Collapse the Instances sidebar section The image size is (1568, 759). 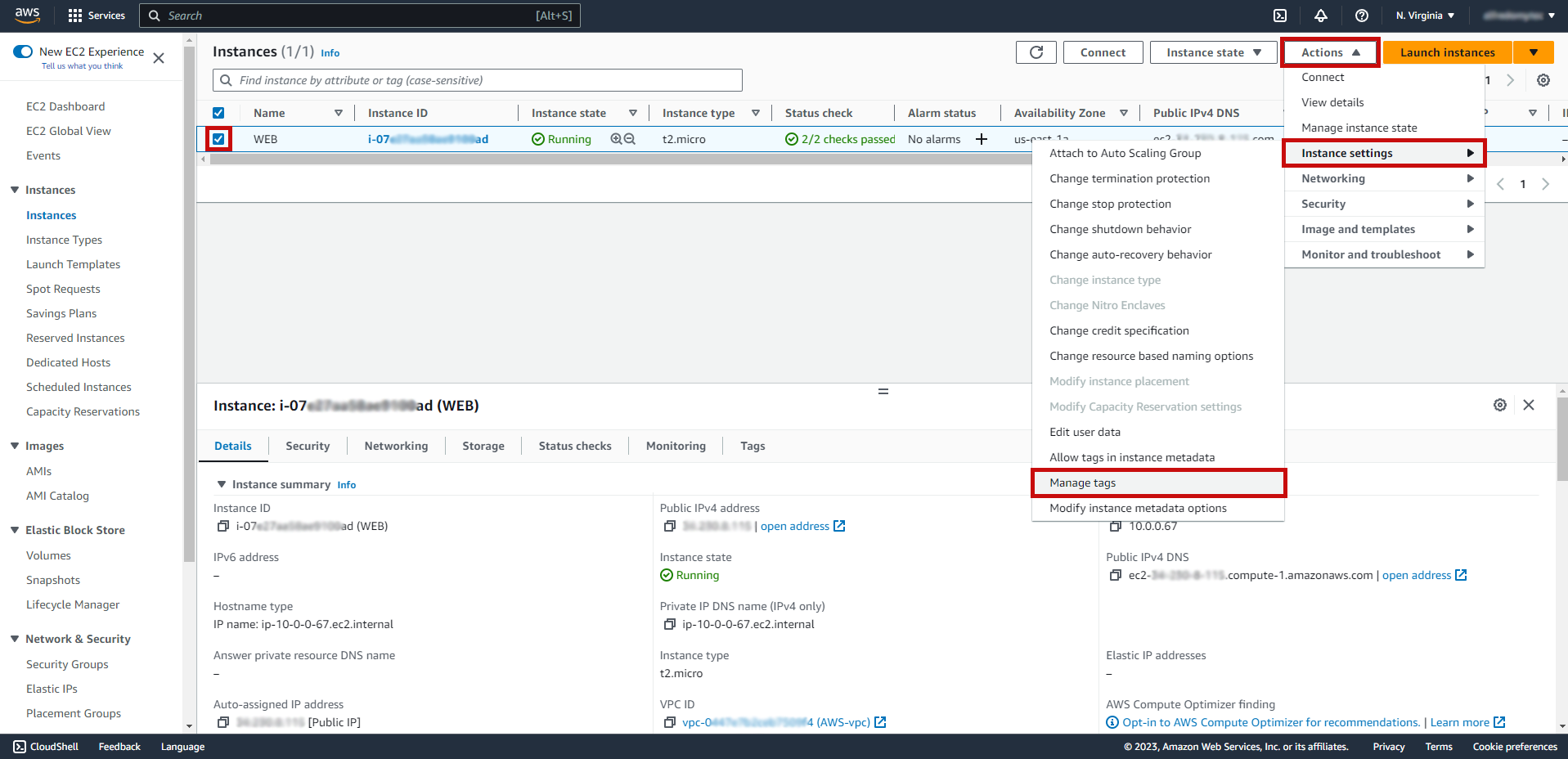[15, 190]
